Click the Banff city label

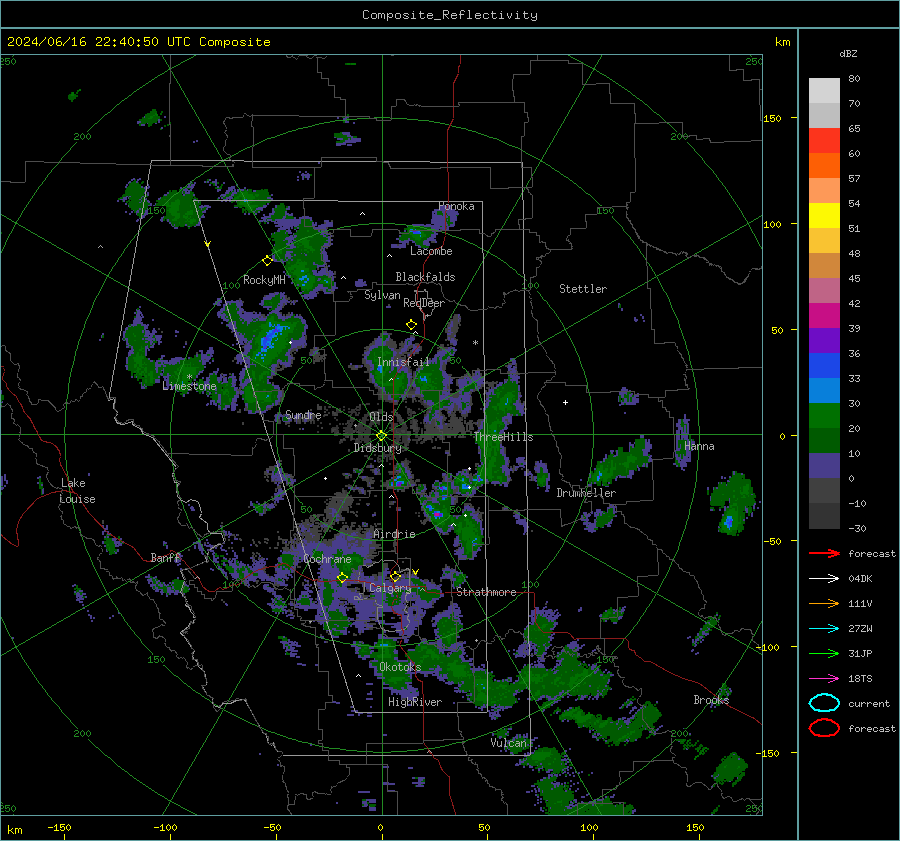coord(165,558)
